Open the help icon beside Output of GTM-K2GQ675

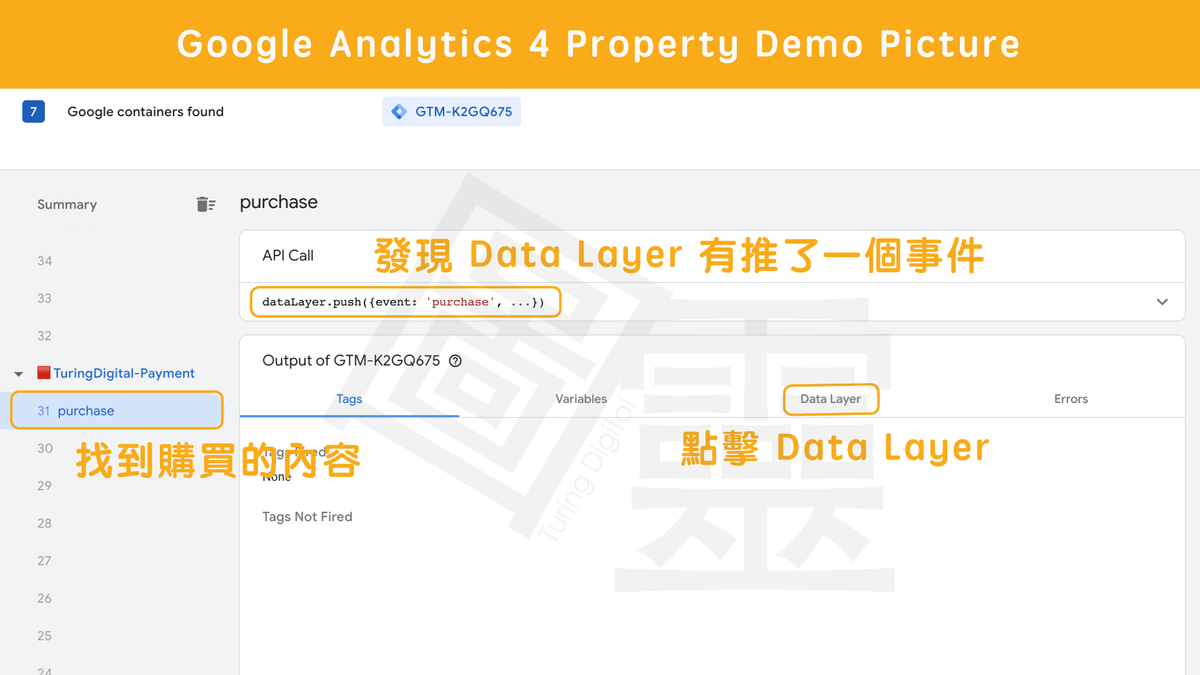455,361
